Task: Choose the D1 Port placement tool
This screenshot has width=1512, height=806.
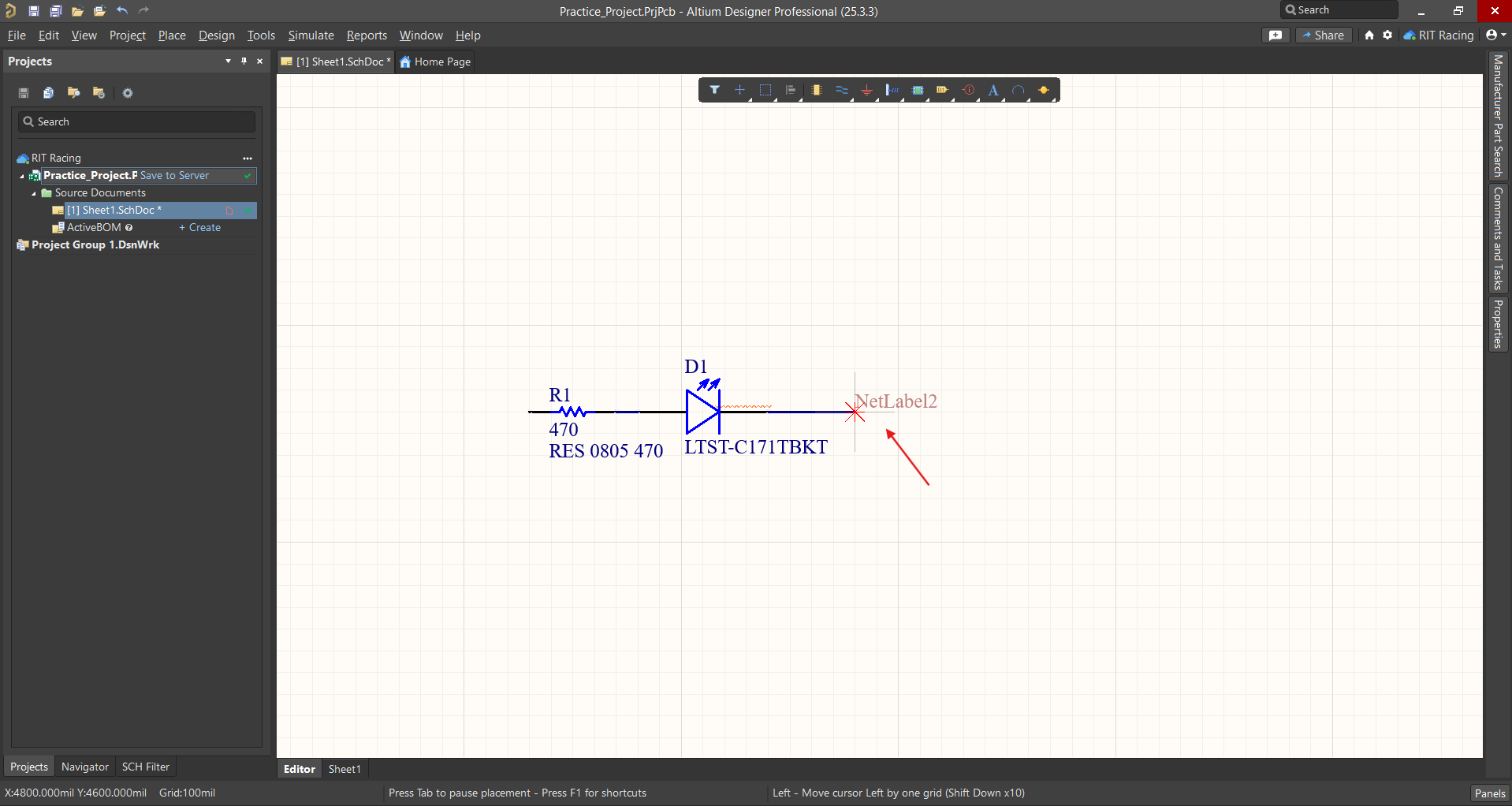Action: (942, 90)
